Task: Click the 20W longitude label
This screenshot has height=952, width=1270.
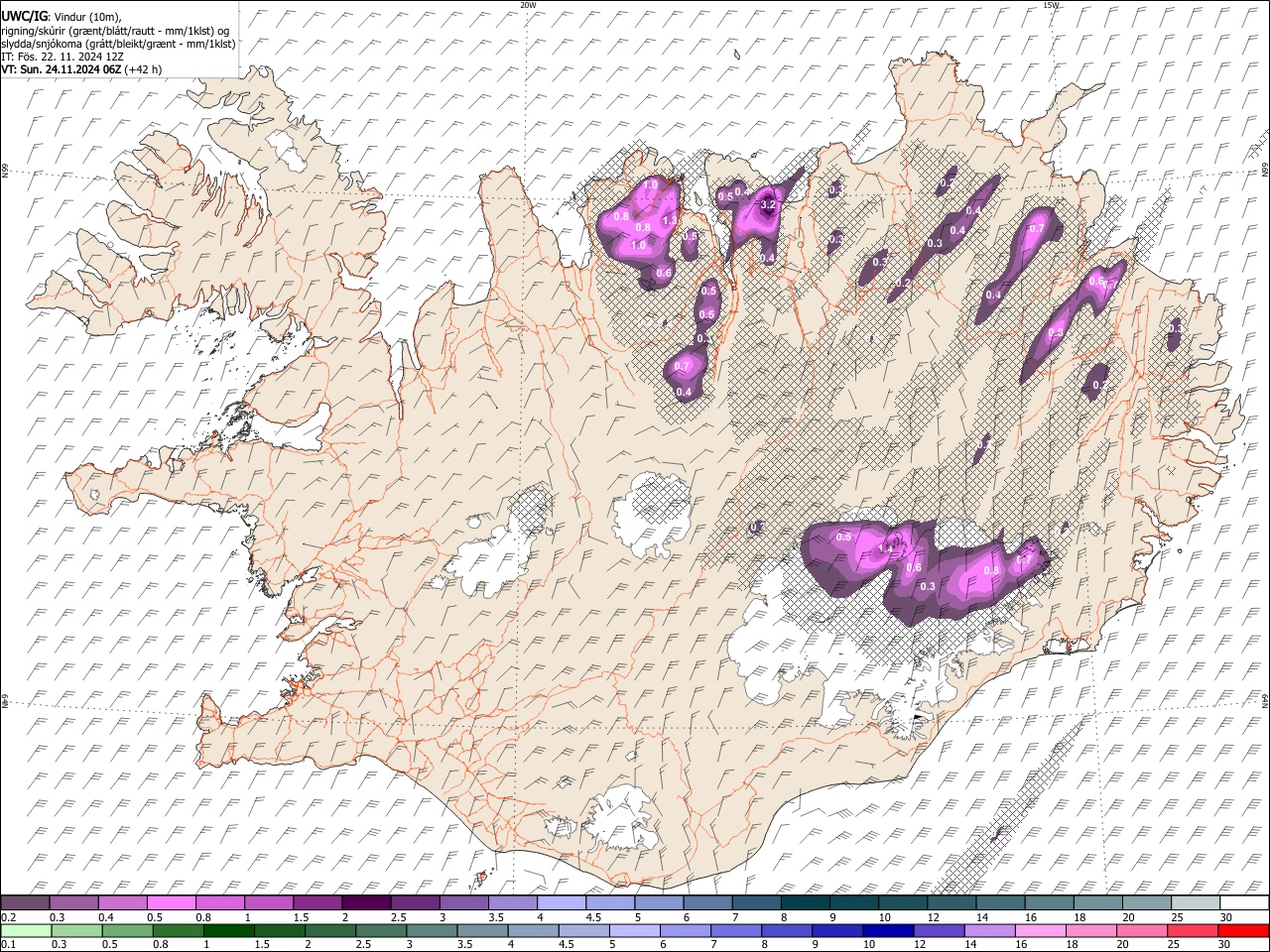Action: point(528,5)
